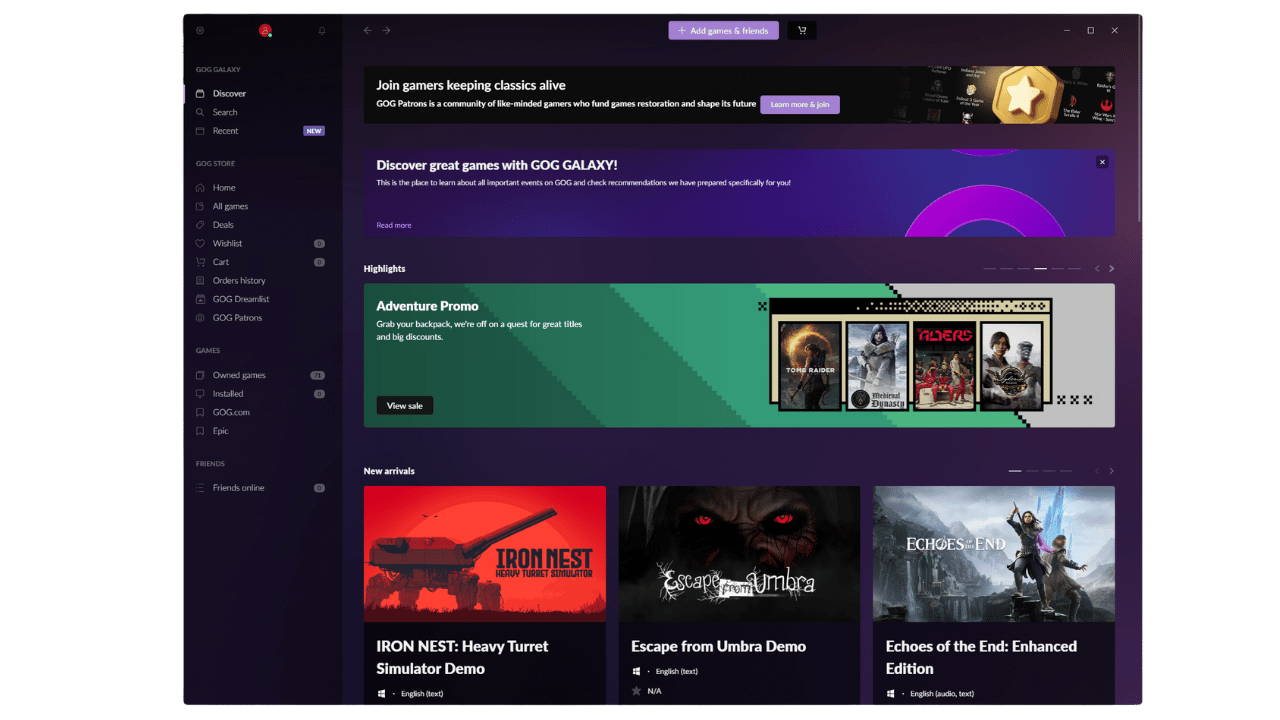Click the Installed count badge
Screen dimensions: 1280x720
[319, 394]
